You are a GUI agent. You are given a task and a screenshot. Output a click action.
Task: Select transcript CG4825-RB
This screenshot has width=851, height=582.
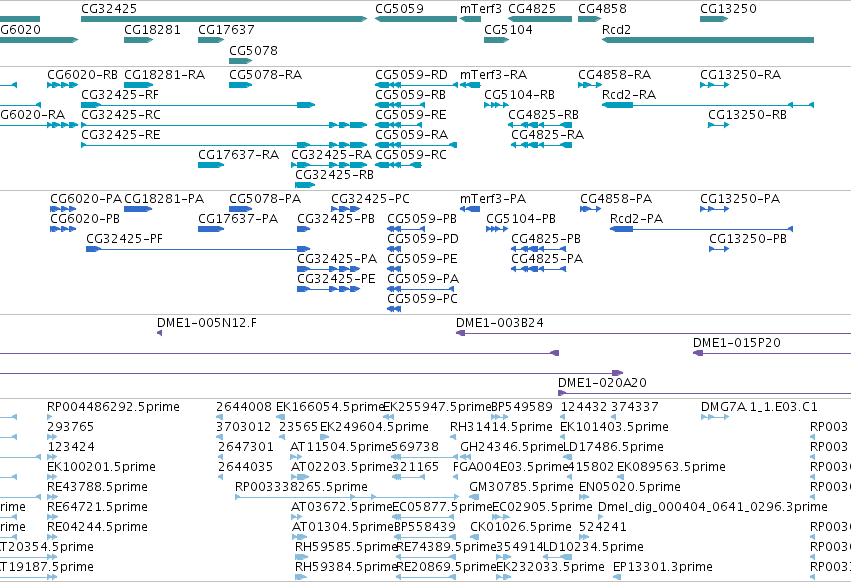coord(543,115)
